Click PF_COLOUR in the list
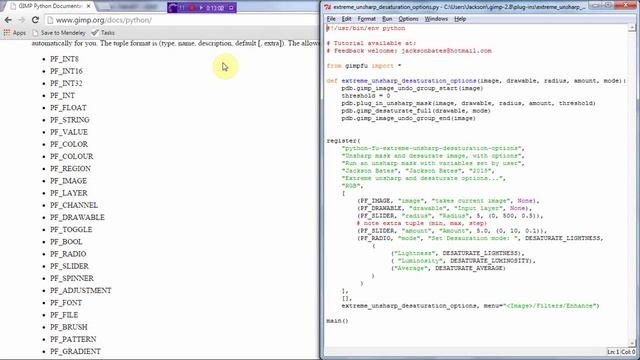This screenshot has height=360, width=640. point(71,157)
